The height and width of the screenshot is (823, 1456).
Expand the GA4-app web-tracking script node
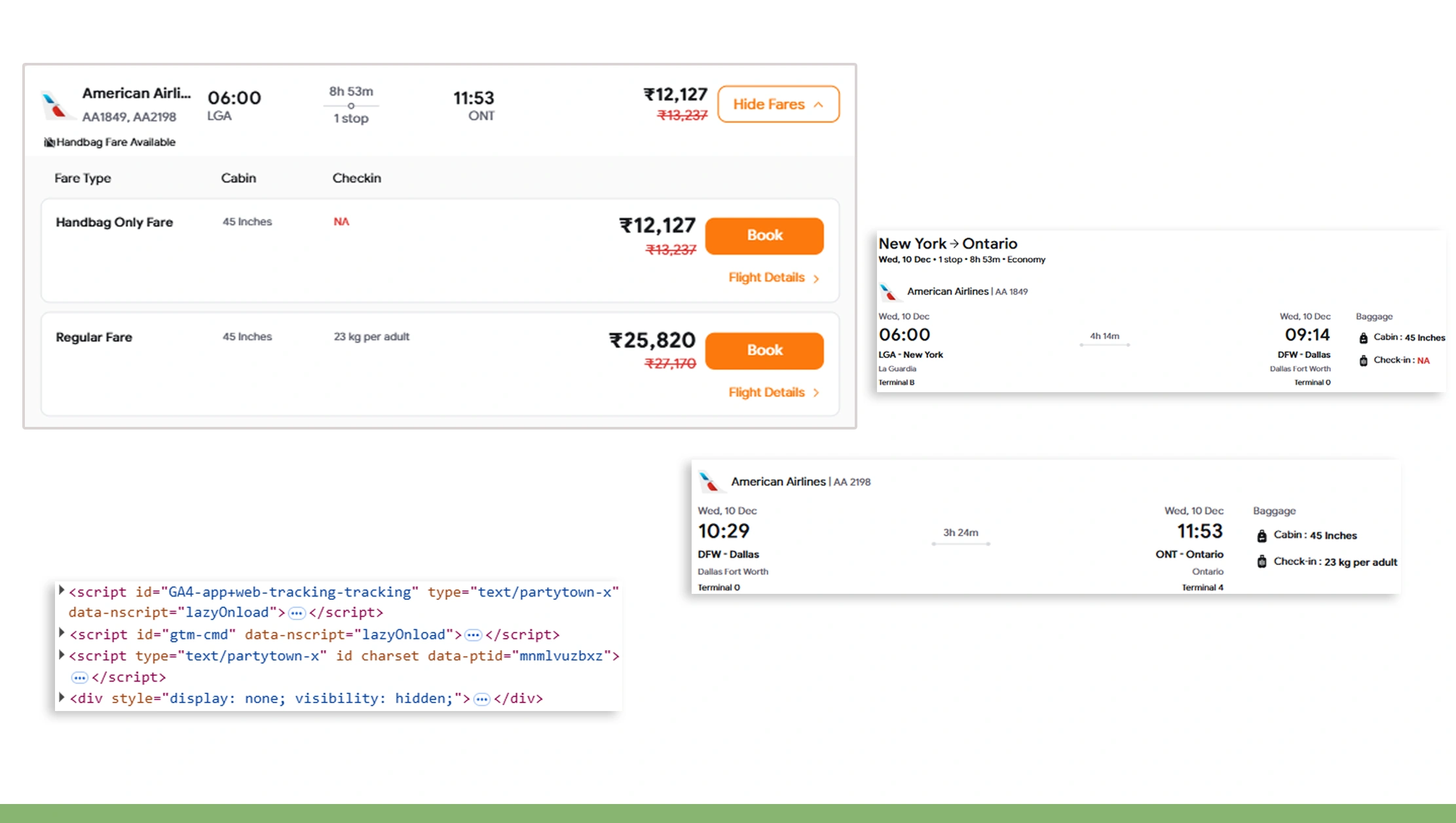point(61,591)
